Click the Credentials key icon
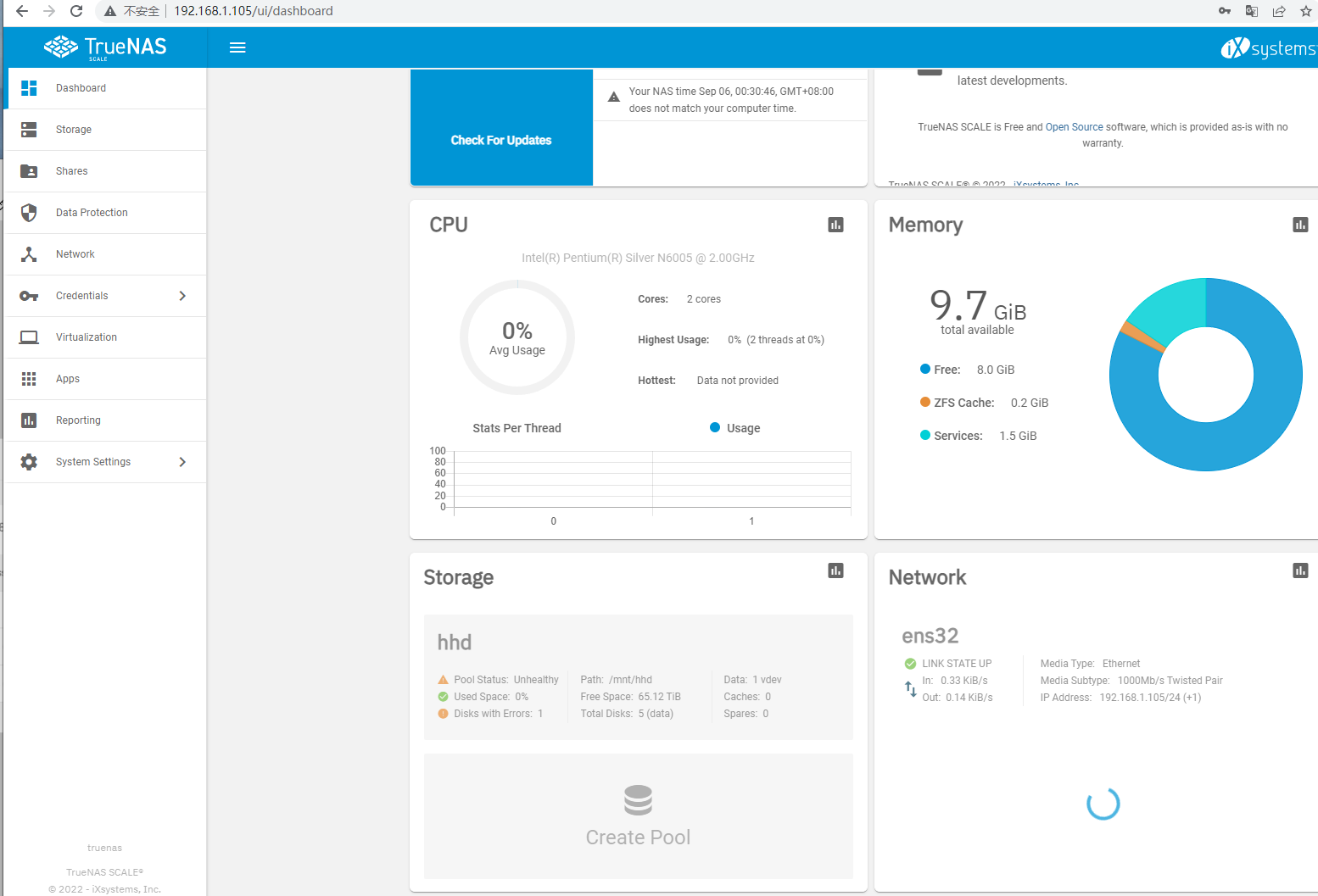1318x896 pixels. [29, 296]
